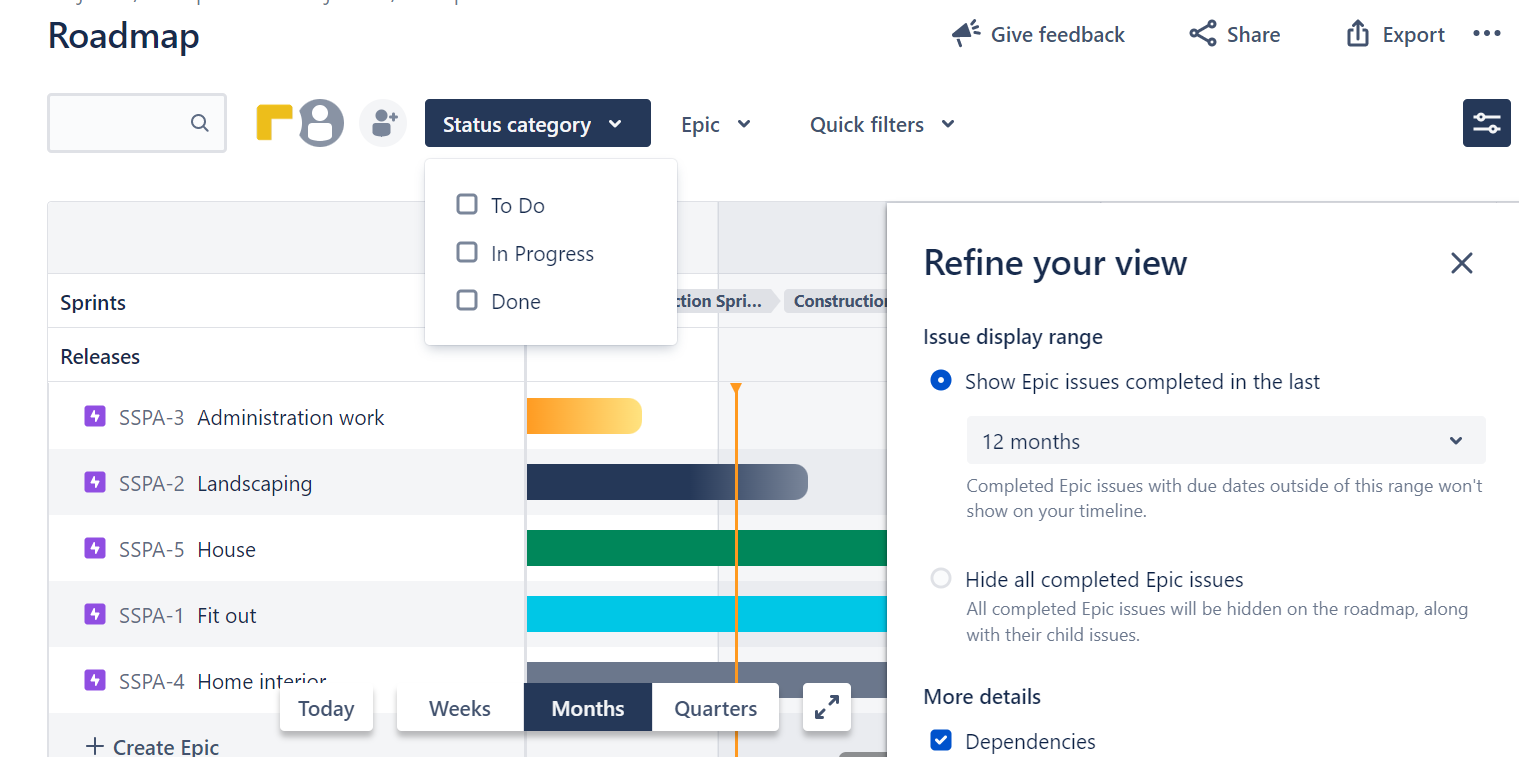The height and width of the screenshot is (757, 1519).
Task: Click the add people icon
Action: click(383, 122)
